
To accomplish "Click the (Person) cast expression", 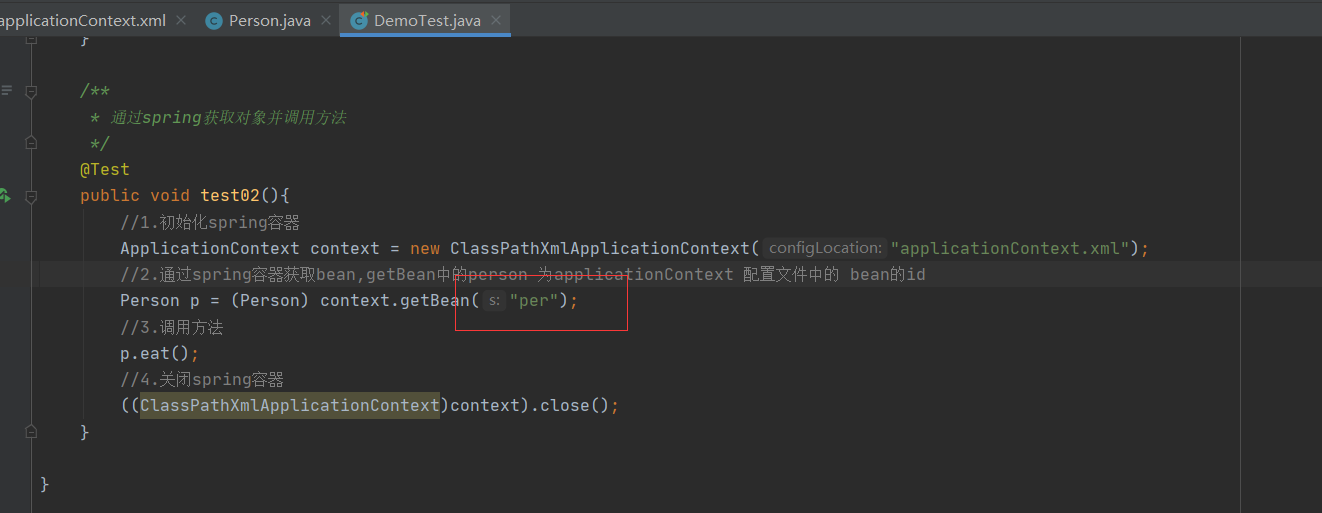I will tap(270, 300).
